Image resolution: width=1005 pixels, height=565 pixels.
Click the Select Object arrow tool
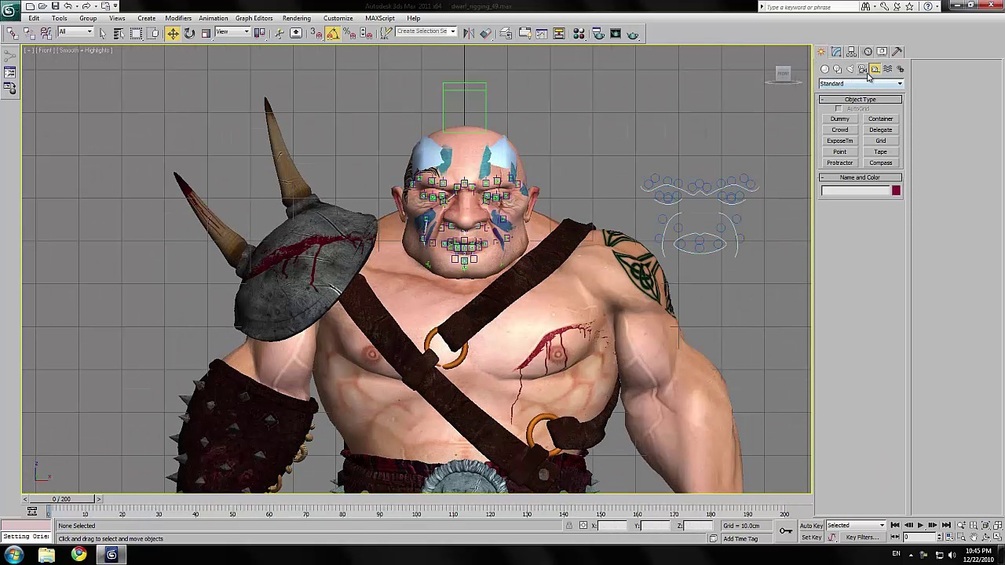tap(103, 33)
